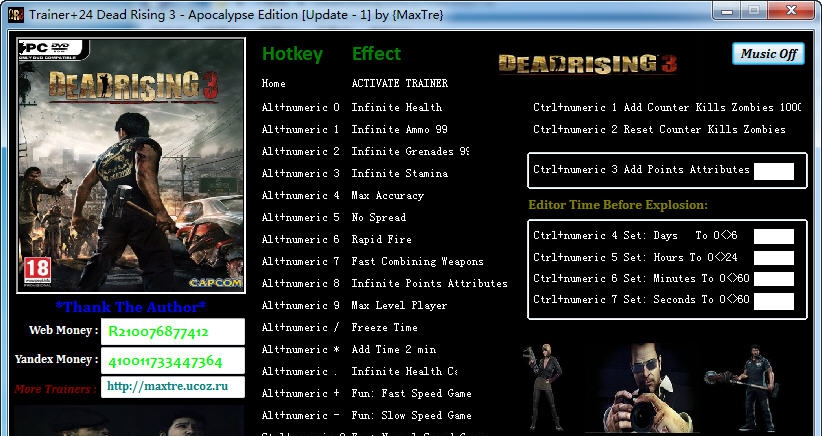Click the Dead Rising 3 logo banner

point(588,63)
